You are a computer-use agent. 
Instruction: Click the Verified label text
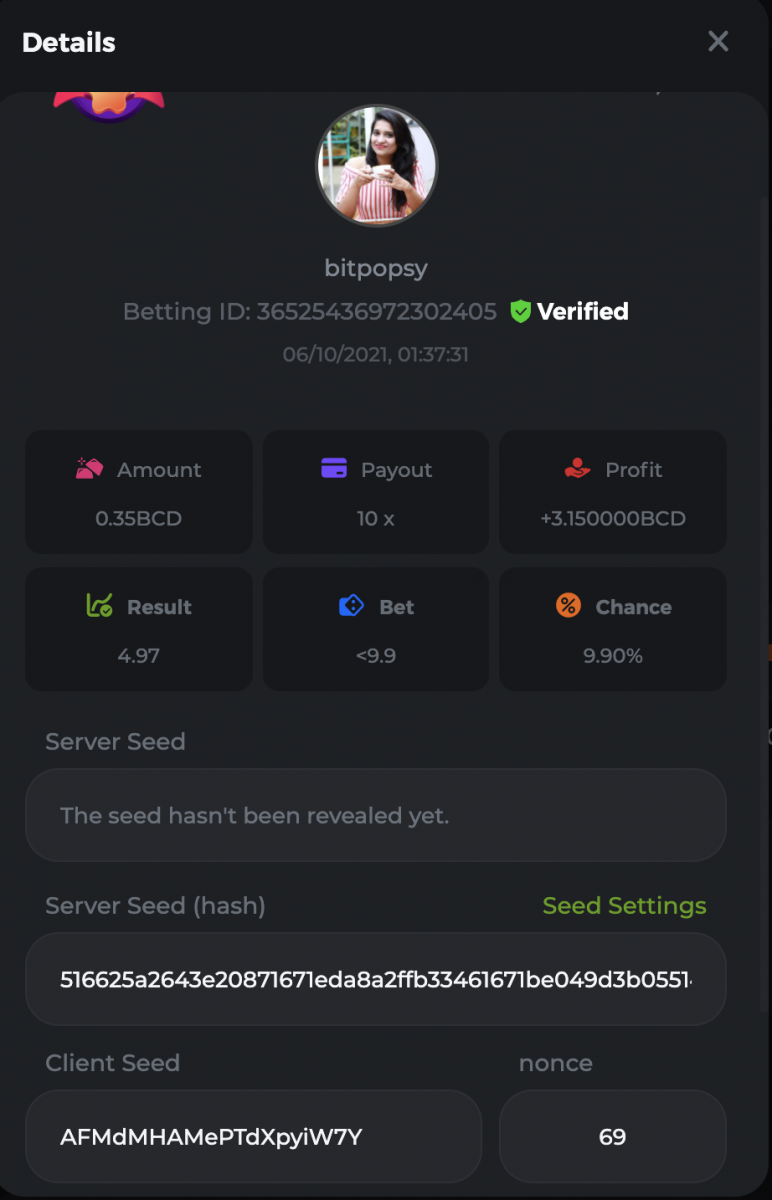coord(583,311)
